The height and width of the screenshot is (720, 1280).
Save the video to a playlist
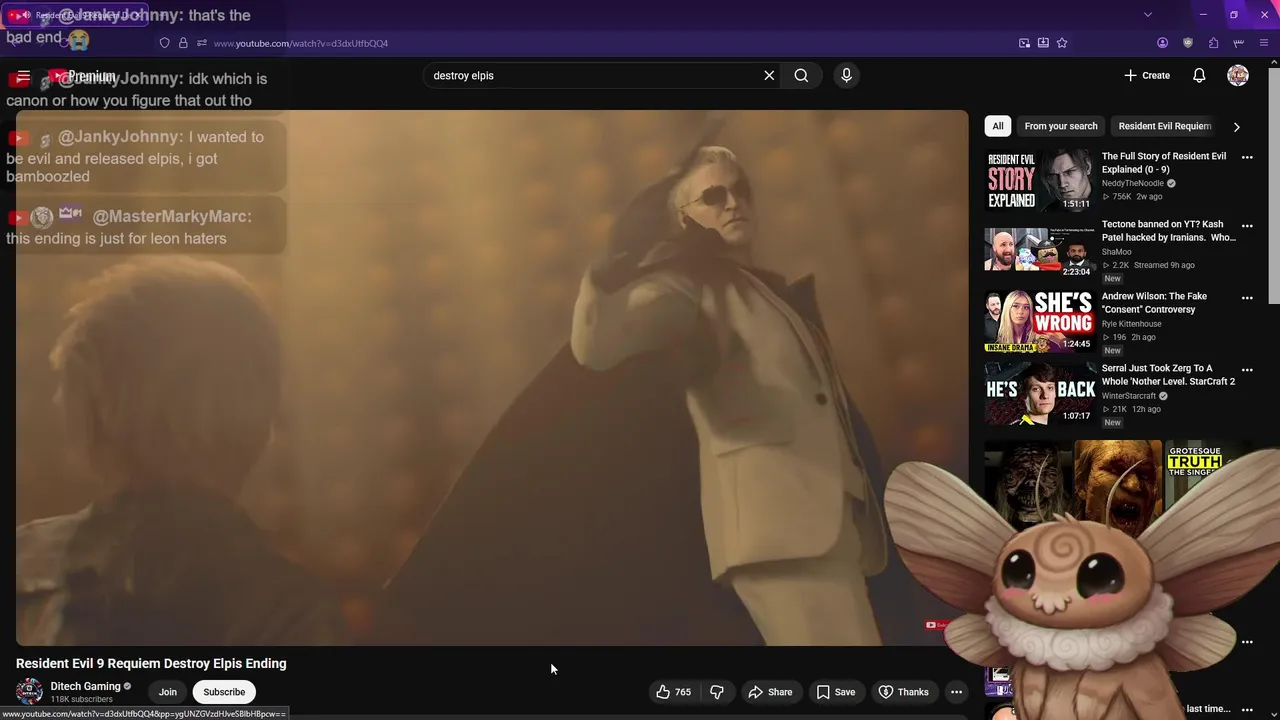pos(835,692)
